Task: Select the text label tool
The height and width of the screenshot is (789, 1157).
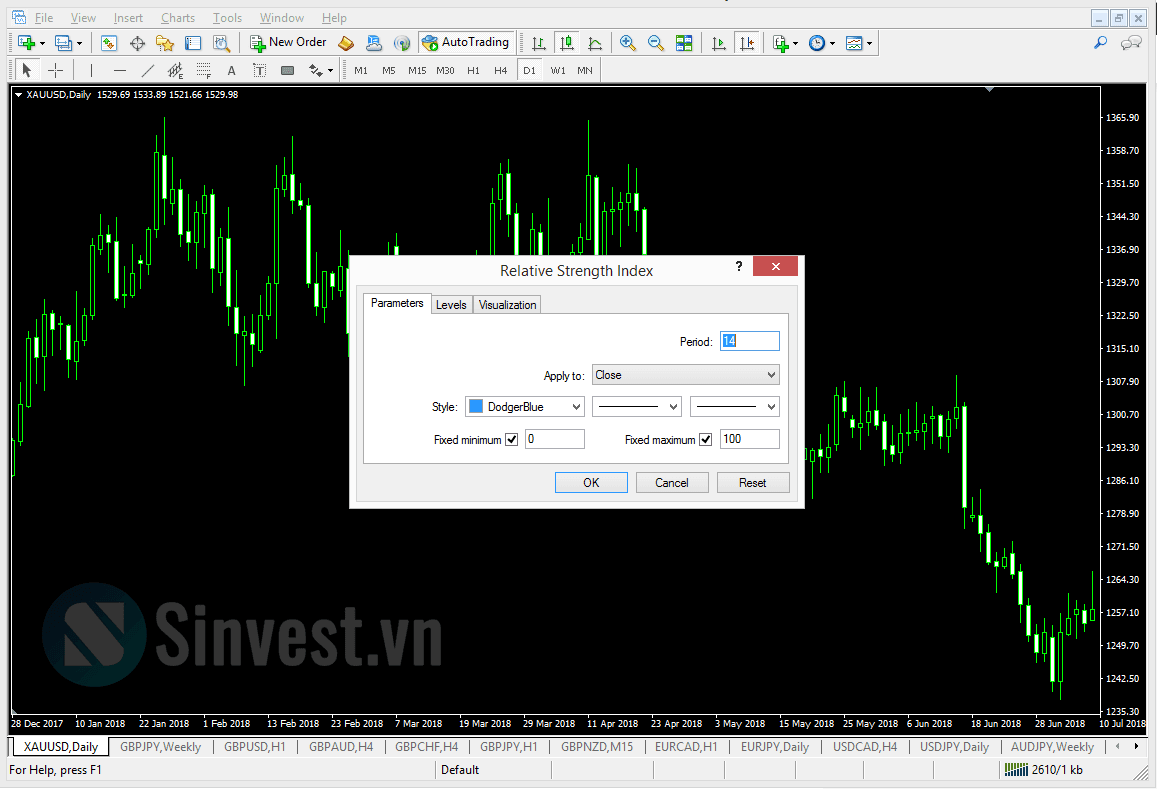Action: 260,71
